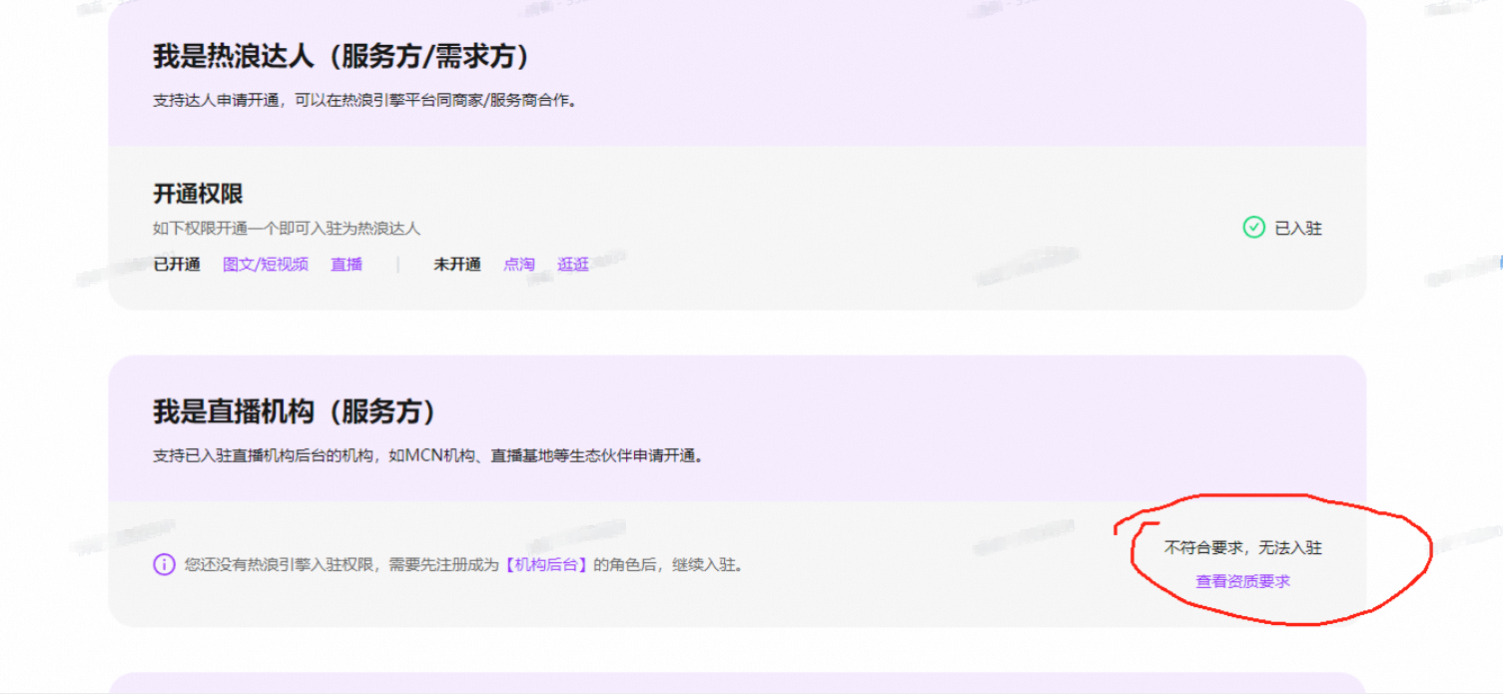Open the 直播 permission link under 已开通
Image resolution: width=1503 pixels, height=694 pixels.
[346, 264]
